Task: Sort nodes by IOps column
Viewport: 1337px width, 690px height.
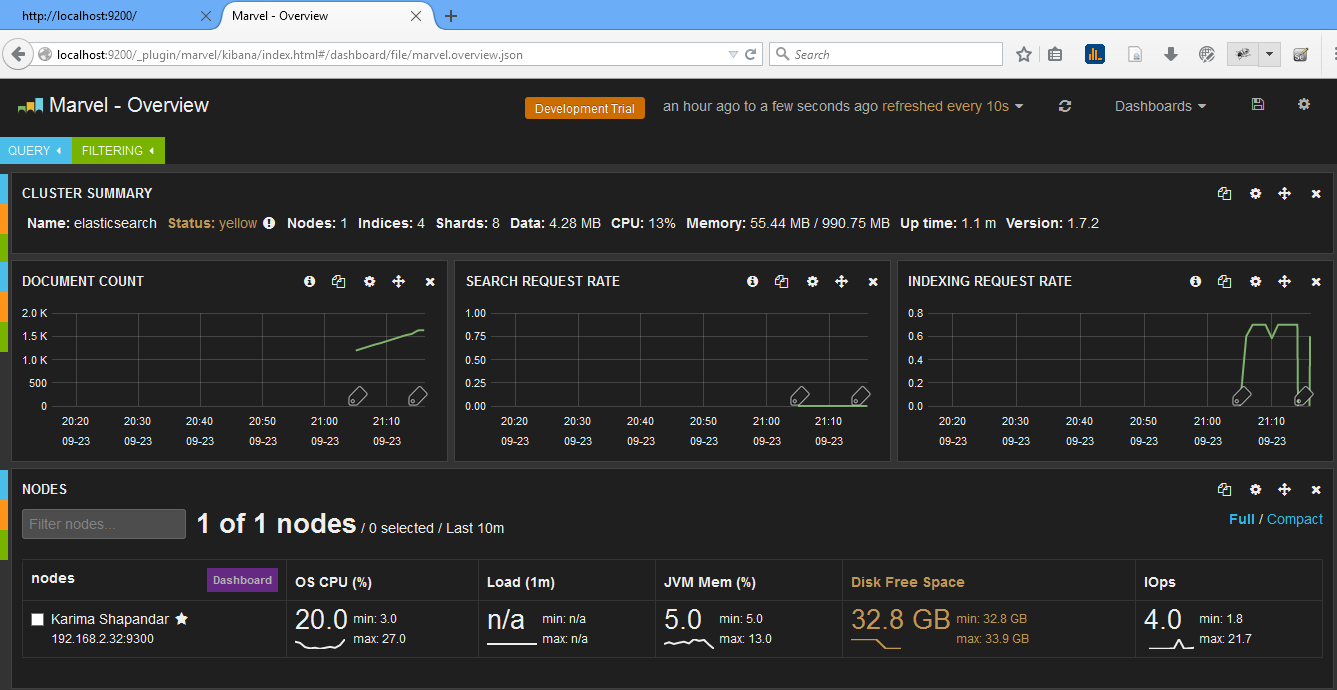Action: pos(1162,582)
